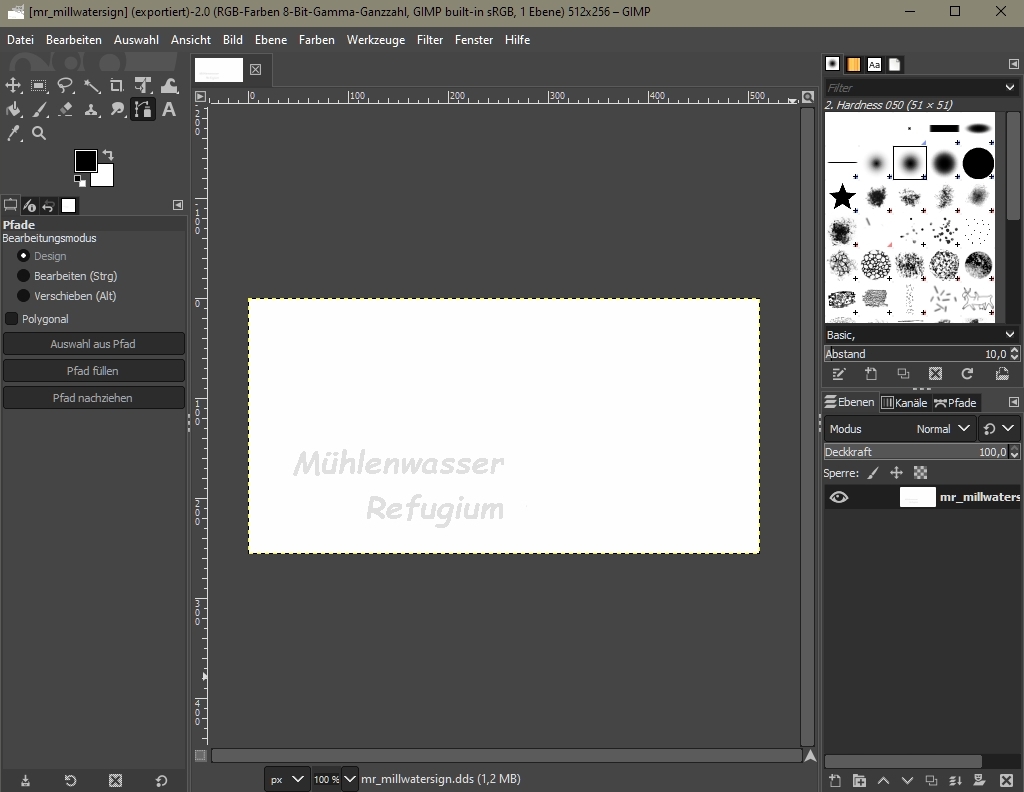
Task: Open the px unit dropdown in status bar
Action: 287,779
